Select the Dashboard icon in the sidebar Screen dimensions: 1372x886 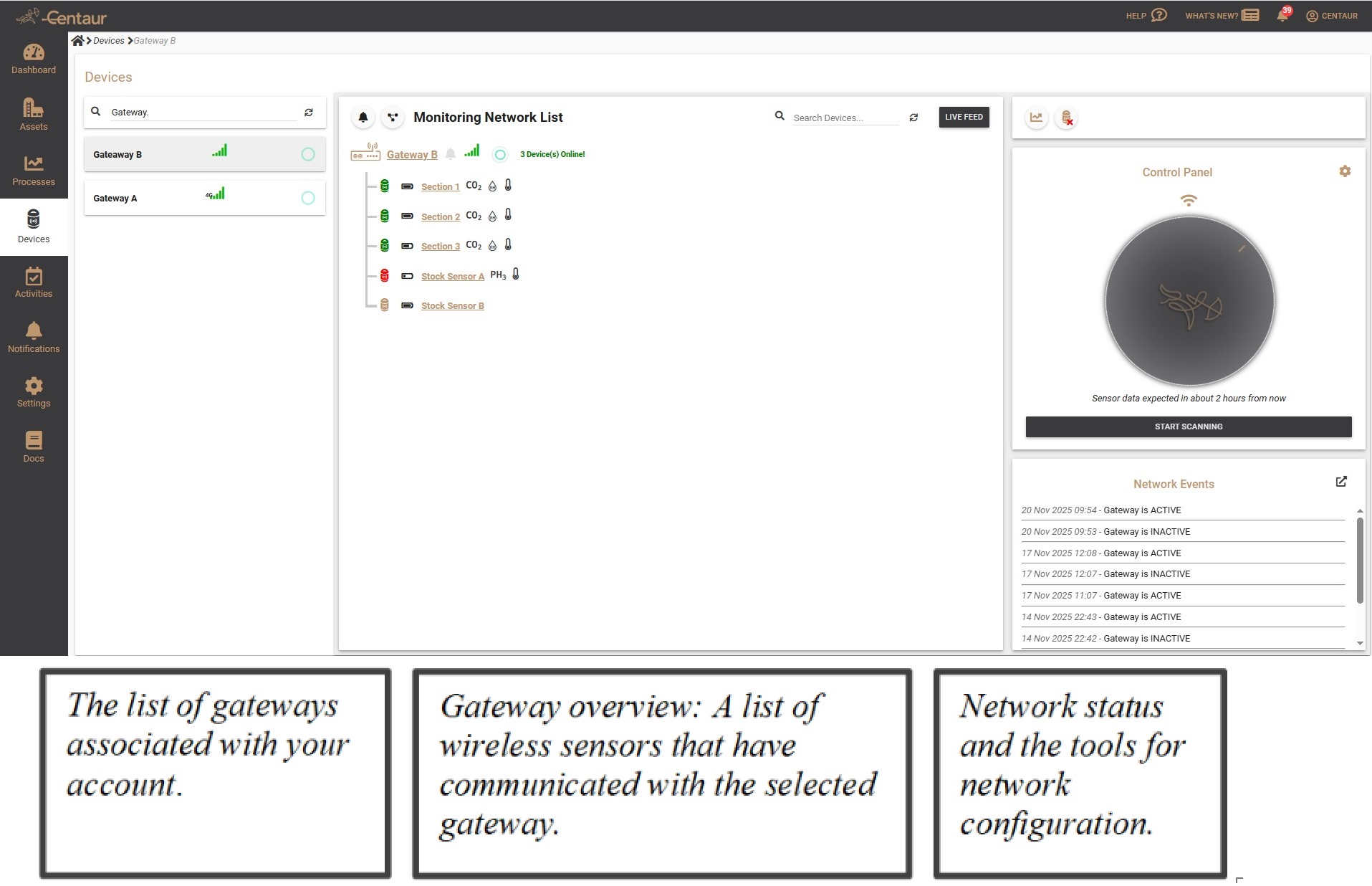[34, 57]
